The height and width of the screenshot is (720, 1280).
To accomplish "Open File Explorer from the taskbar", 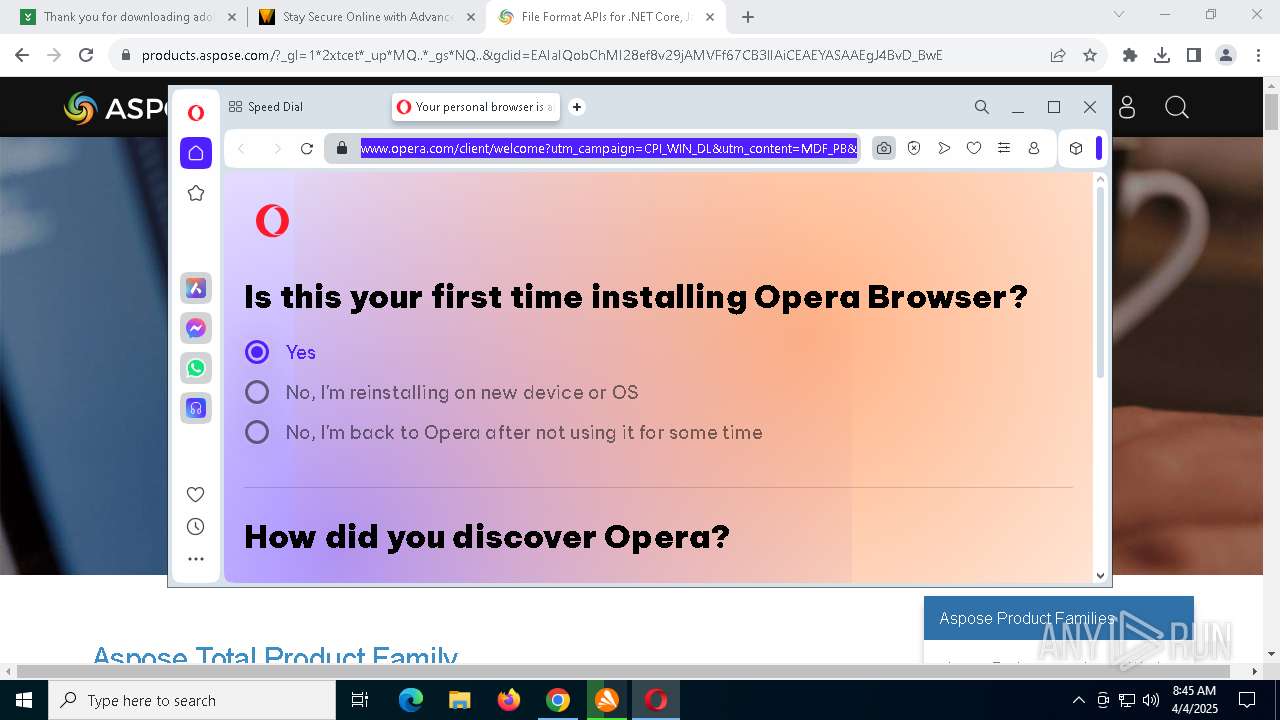I will click(x=460, y=700).
